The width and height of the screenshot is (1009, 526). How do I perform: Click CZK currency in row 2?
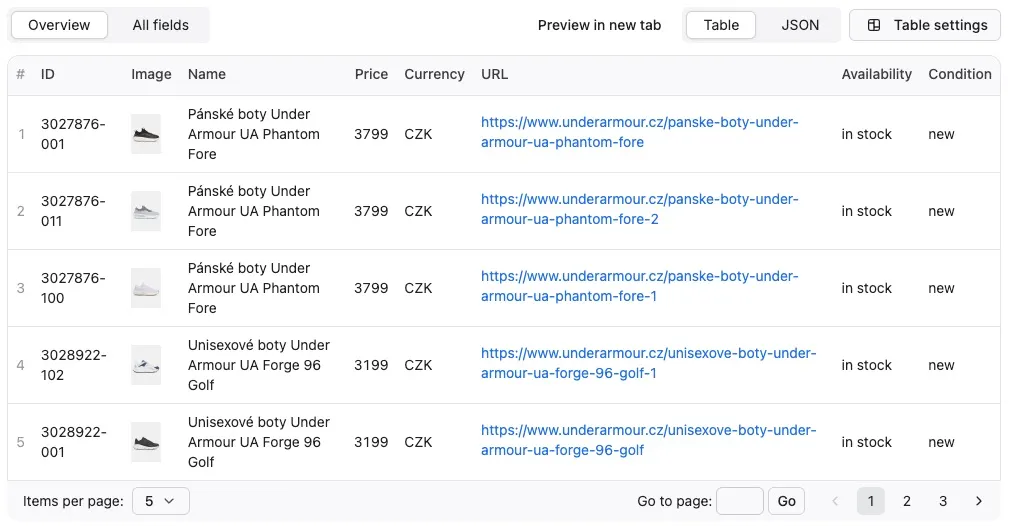point(418,211)
